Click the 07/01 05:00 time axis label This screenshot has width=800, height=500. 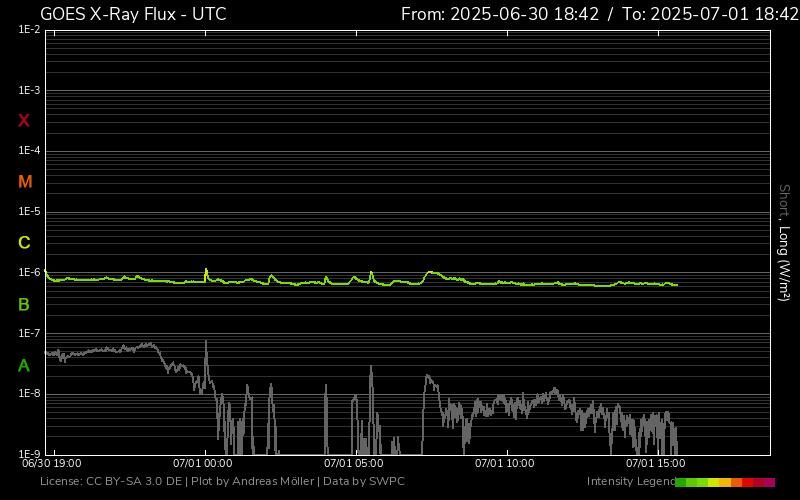[x=354, y=464]
